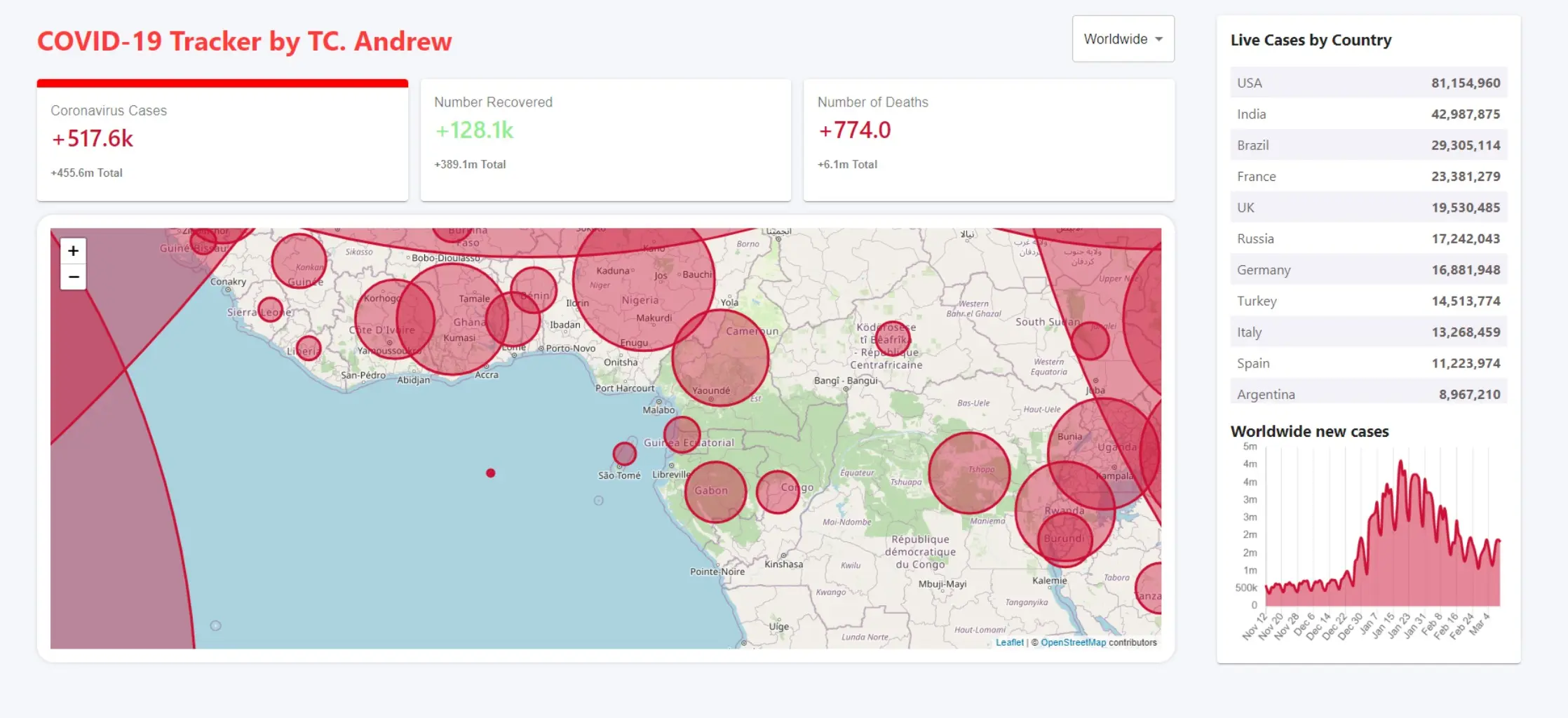Click the Sierra Leone case circle

point(271,309)
